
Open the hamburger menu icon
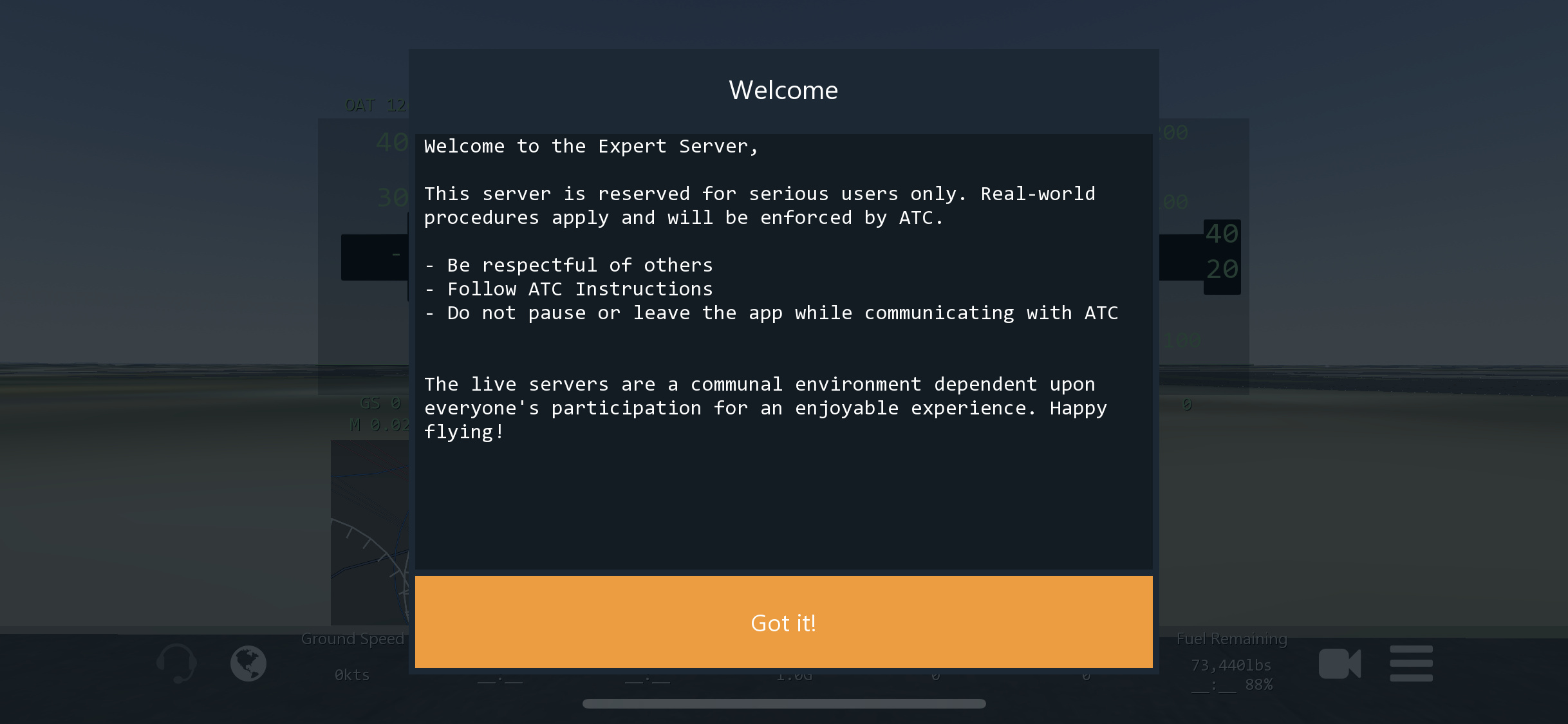(x=1411, y=664)
